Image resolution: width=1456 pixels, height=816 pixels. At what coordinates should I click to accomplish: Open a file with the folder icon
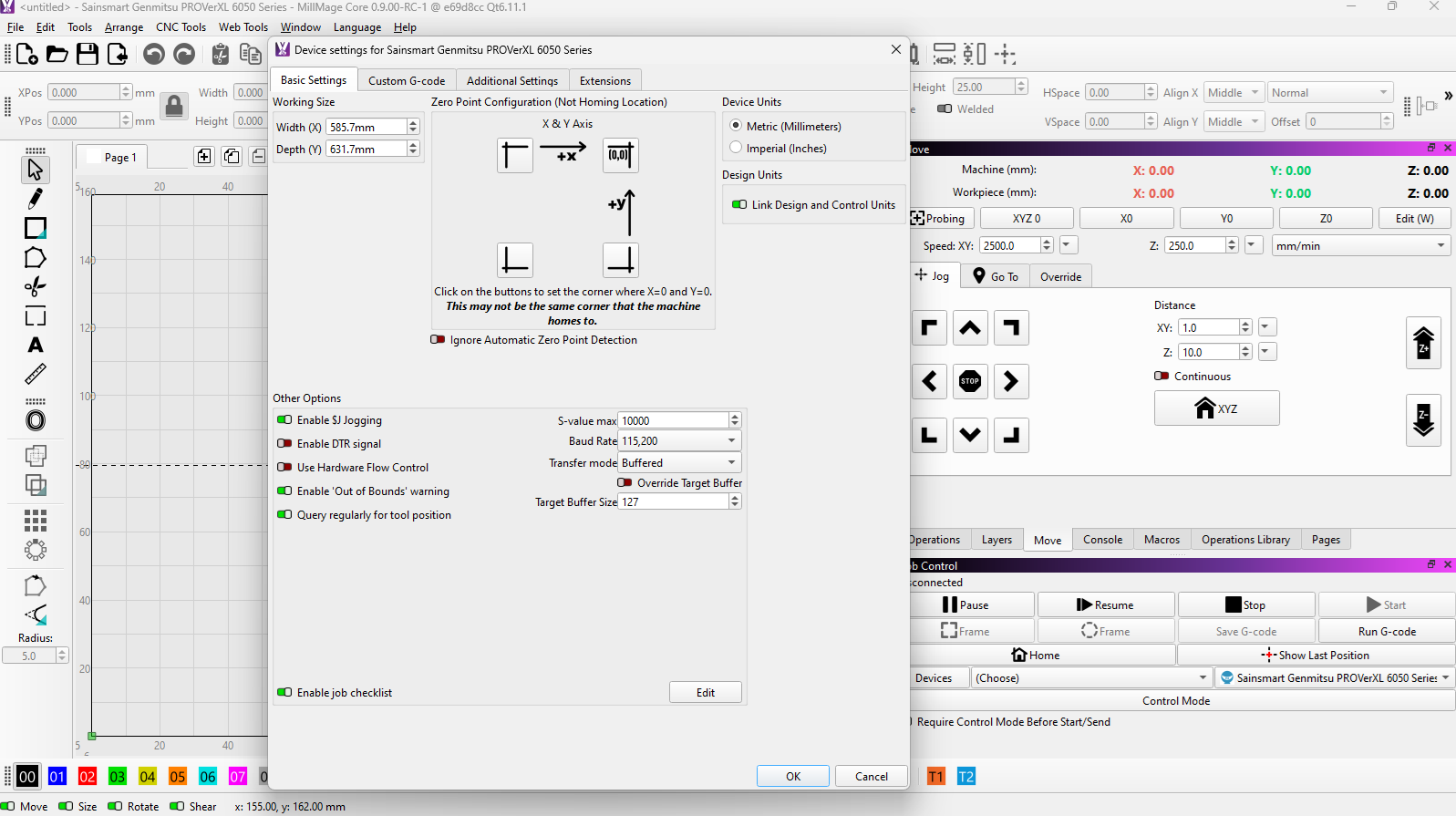[57, 55]
